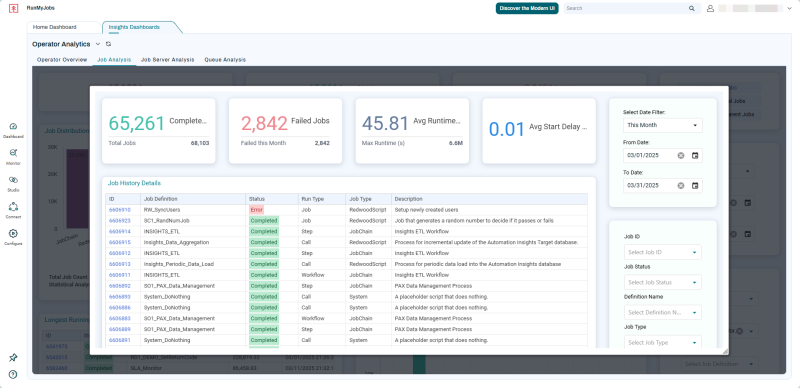The height and width of the screenshot is (388, 800).
Task: Click the Error status for RW_SyncUsers
Action: pos(256,210)
